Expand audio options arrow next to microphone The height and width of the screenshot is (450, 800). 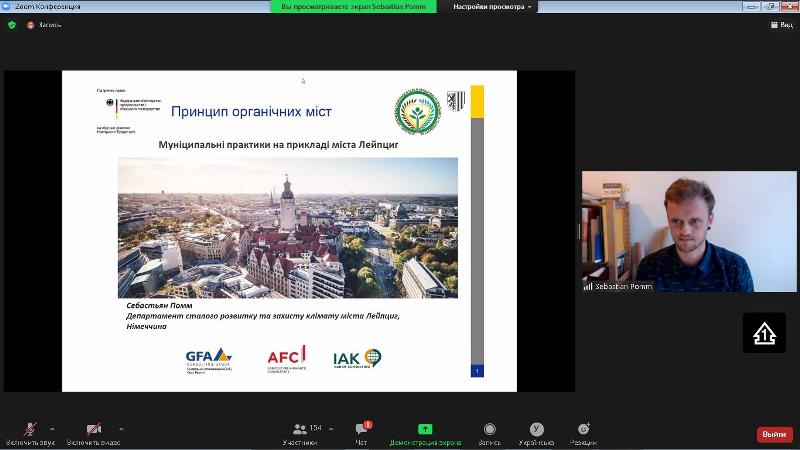[x=52, y=429]
